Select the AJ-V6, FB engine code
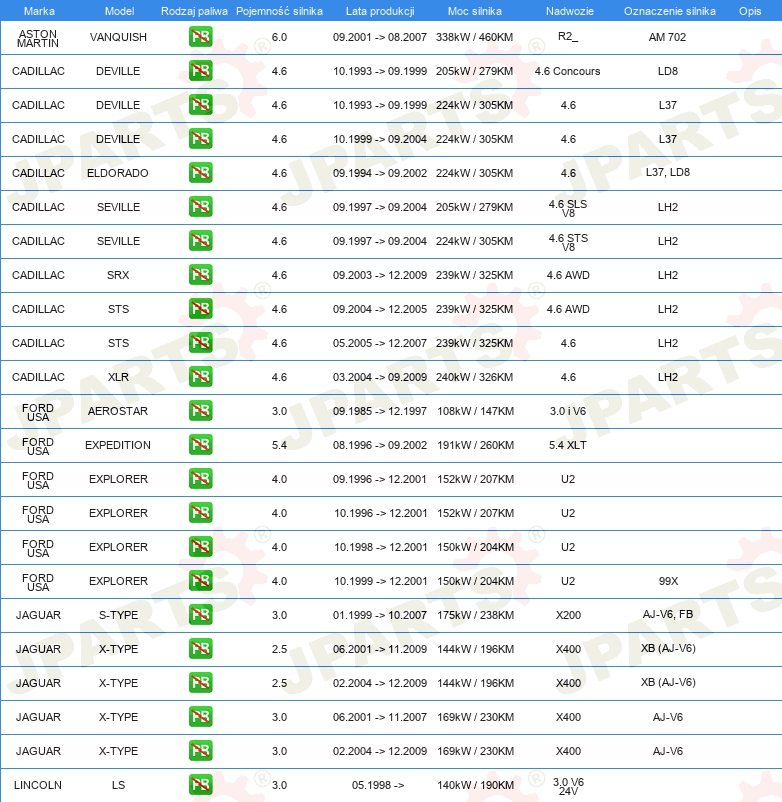The width and height of the screenshot is (782, 802). (668, 614)
